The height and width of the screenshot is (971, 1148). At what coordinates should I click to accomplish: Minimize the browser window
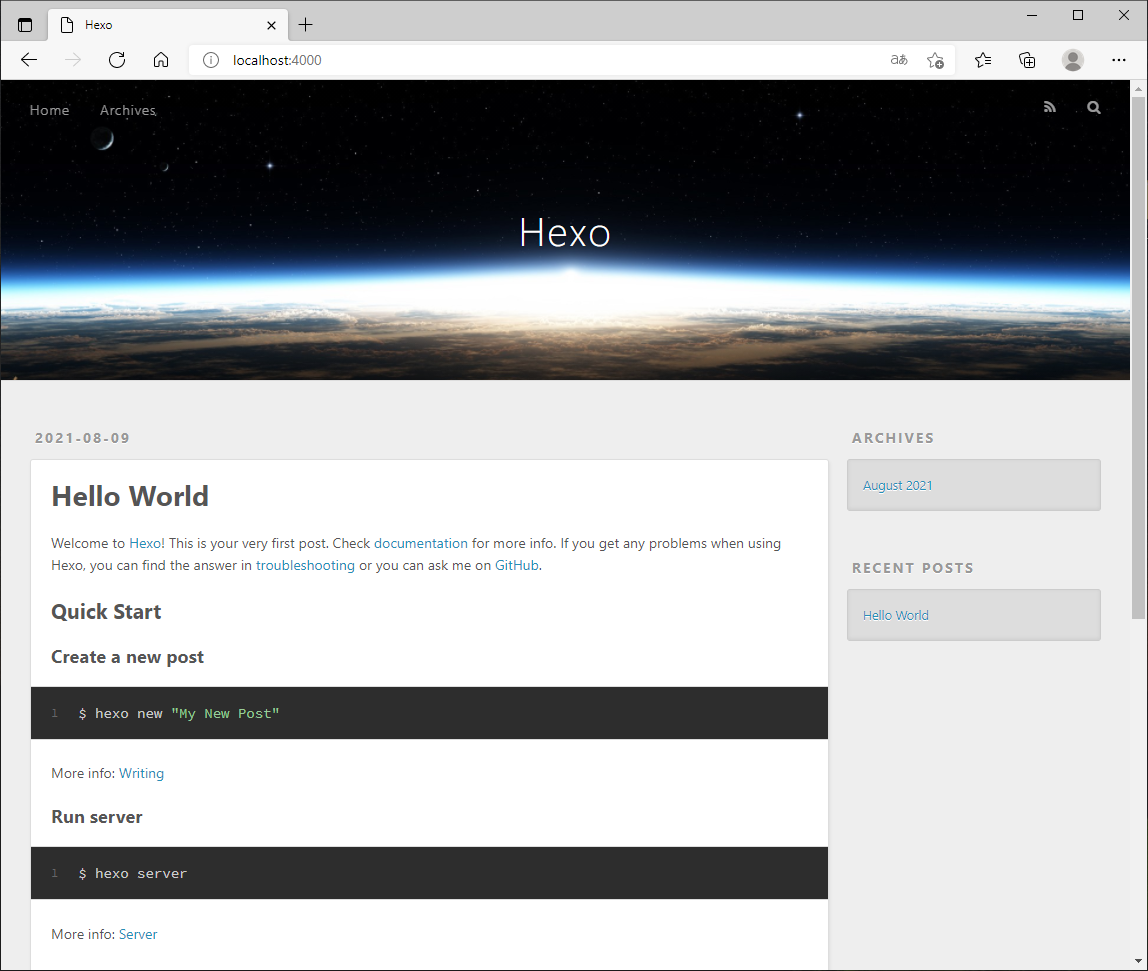[1032, 15]
